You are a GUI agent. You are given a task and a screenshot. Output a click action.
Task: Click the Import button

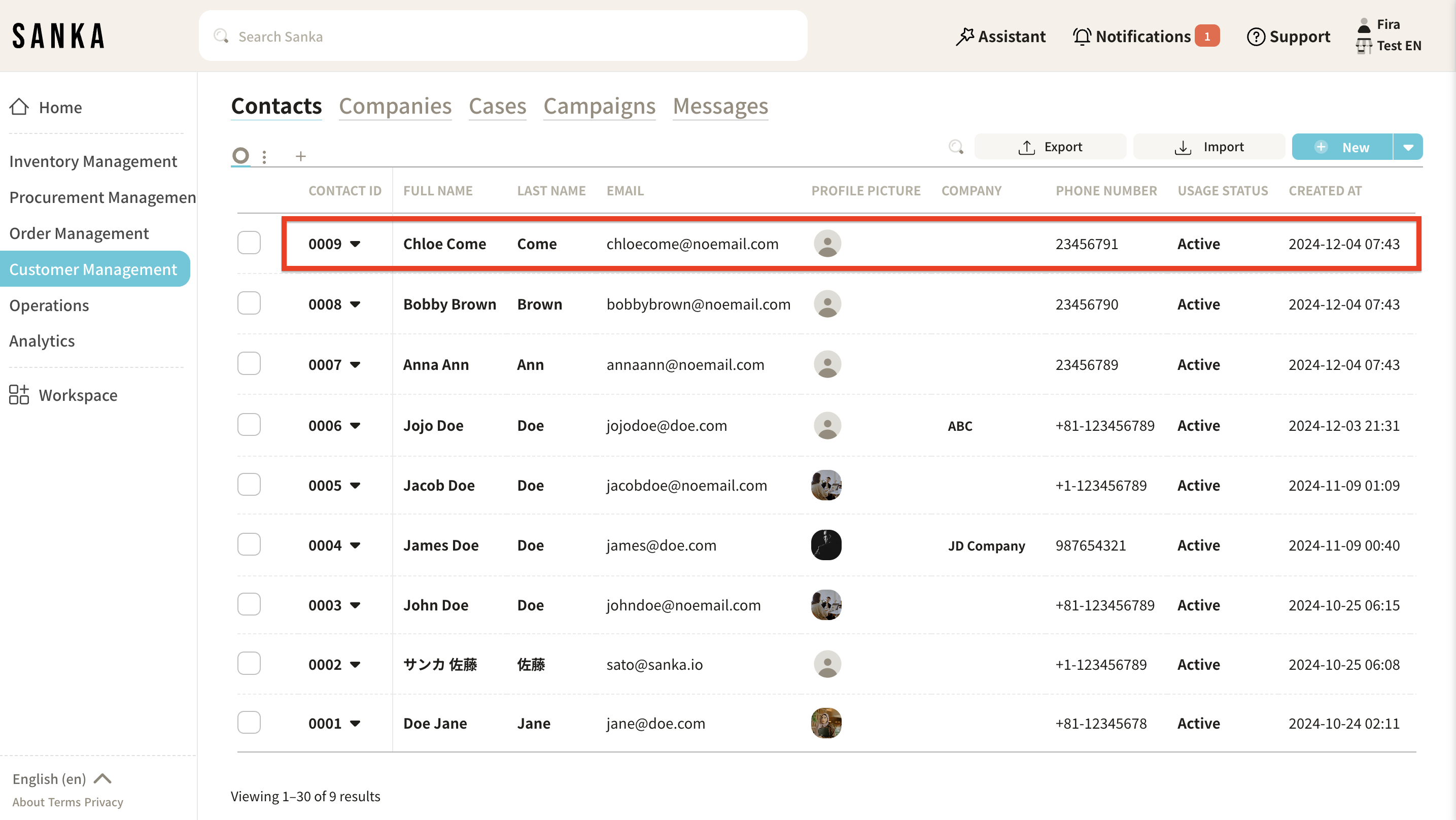1209,147
